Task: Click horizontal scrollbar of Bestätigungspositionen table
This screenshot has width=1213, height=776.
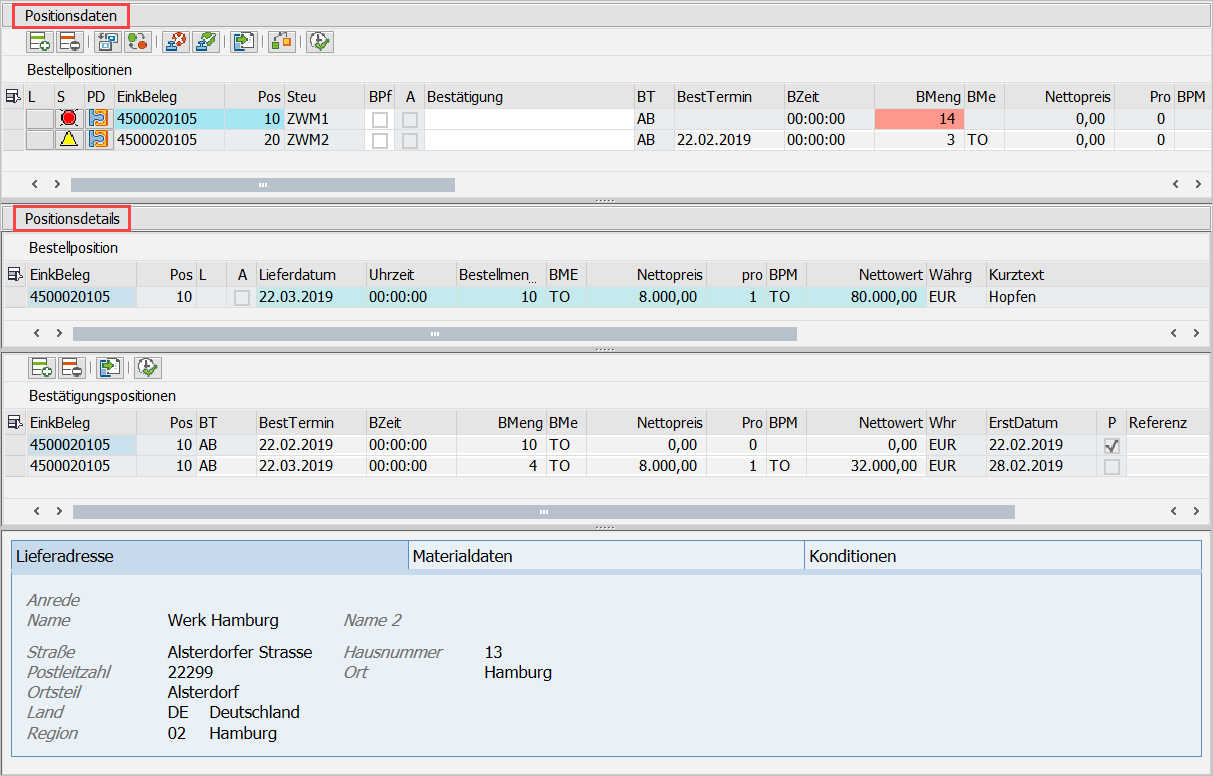Action: (543, 512)
